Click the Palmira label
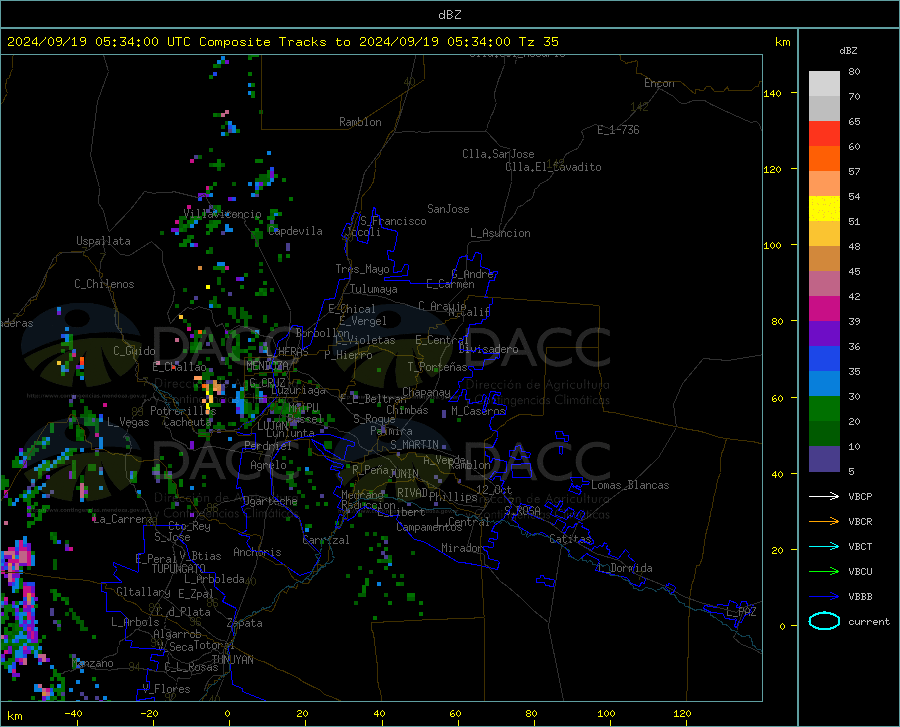This screenshot has width=900, height=727. tap(391, 431)
